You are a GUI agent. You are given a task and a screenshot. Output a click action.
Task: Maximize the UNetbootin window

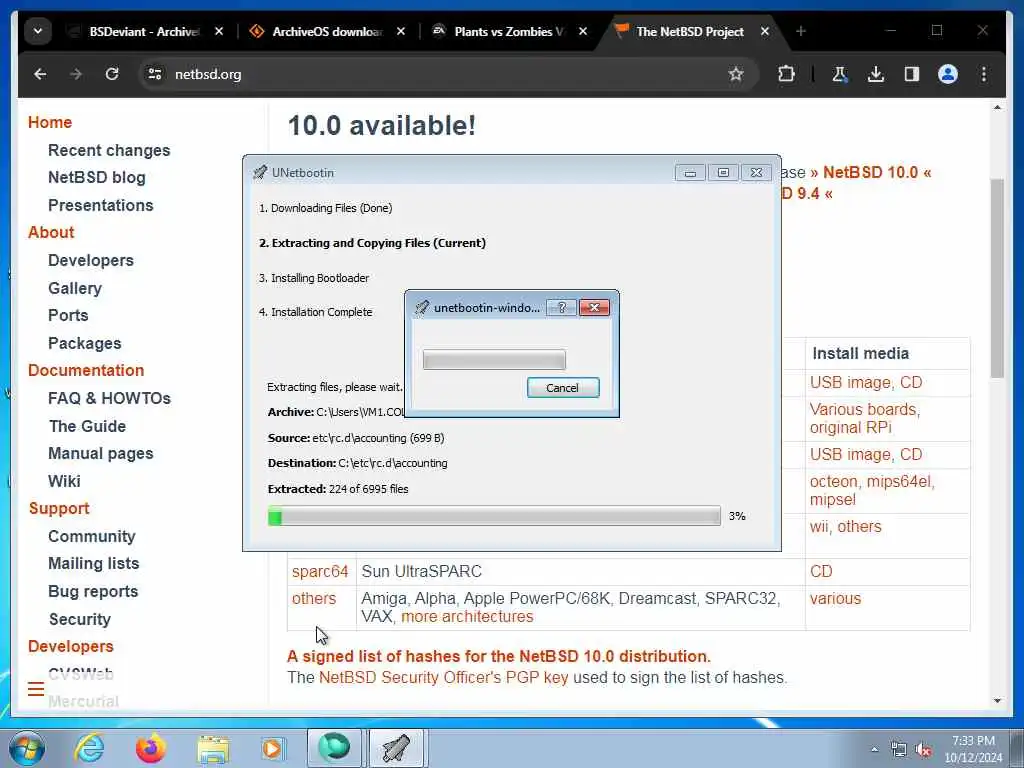pos(723,172)
